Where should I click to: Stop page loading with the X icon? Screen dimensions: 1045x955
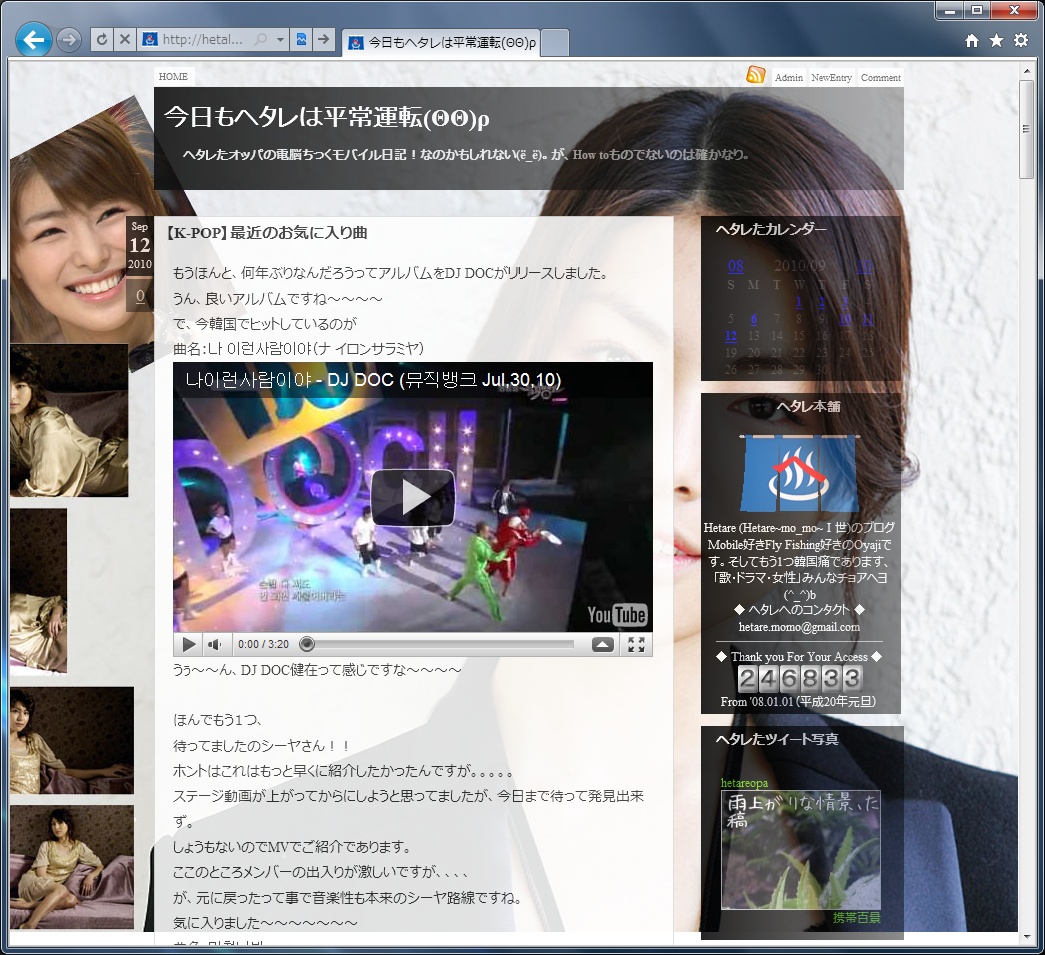pos(125,39)
